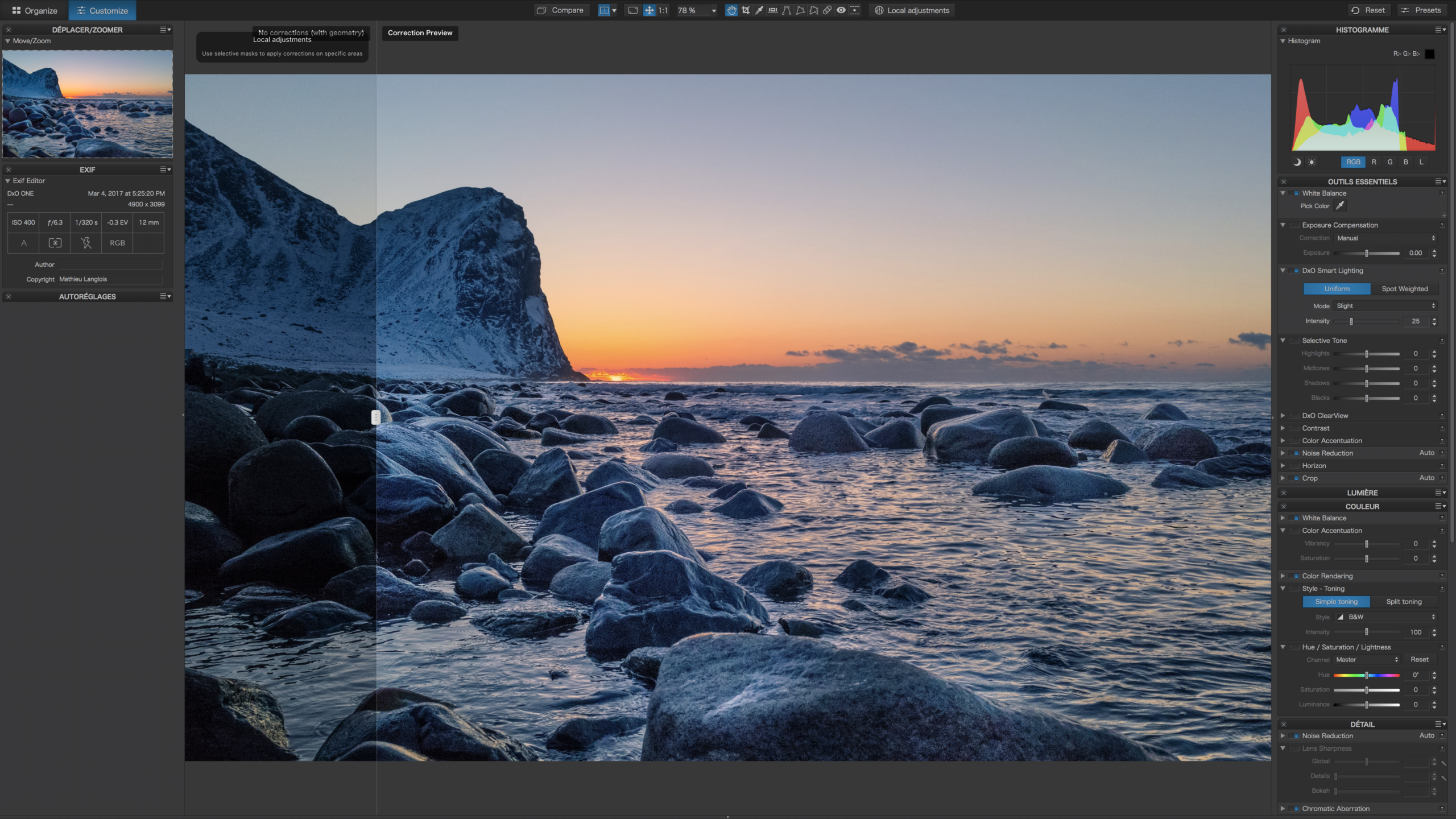
Task: Click the Exposure slider handle
Action: pyautogui.click(x=1366, y=253)
